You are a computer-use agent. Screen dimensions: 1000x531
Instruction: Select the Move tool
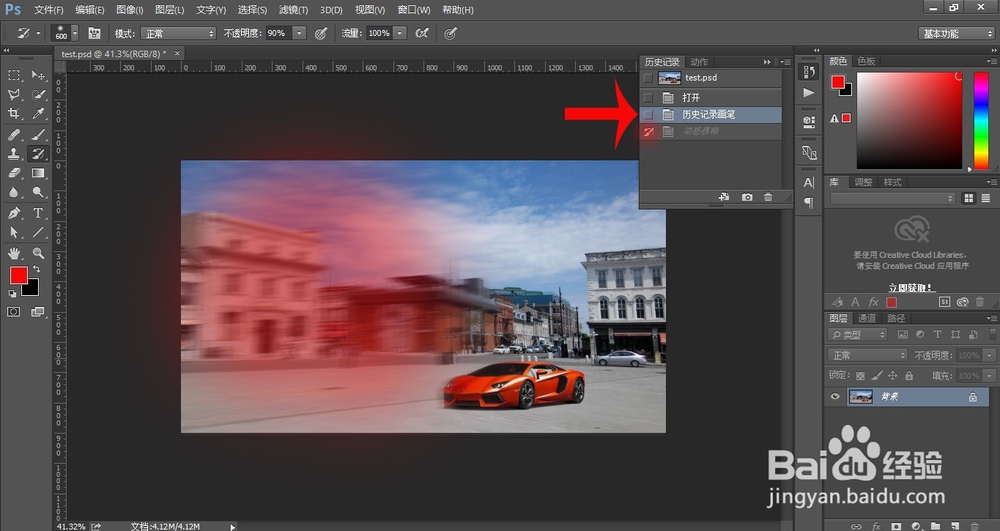pos(38,75)
